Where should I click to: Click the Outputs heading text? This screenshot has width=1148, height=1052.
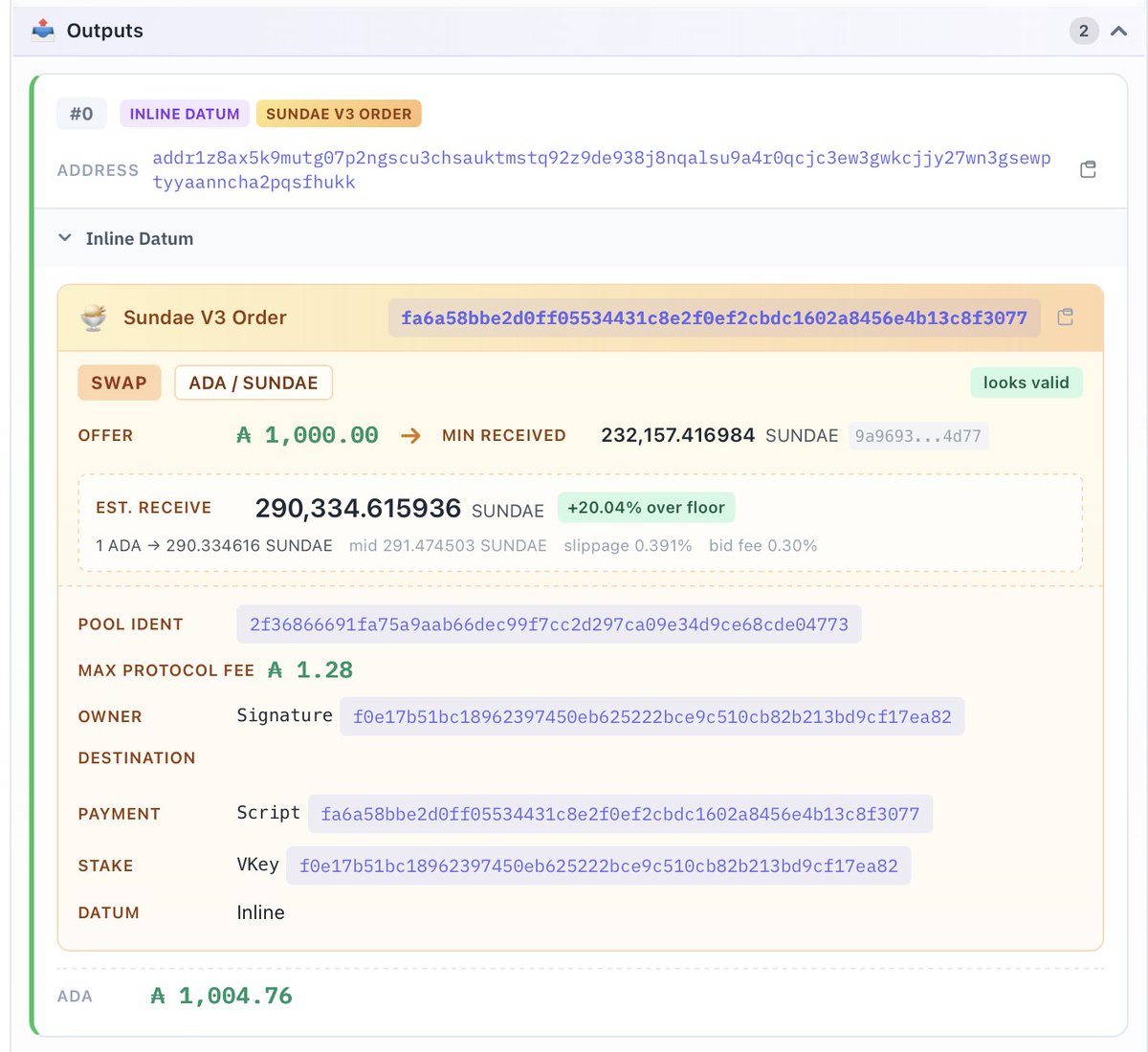(x=105, y=31)
